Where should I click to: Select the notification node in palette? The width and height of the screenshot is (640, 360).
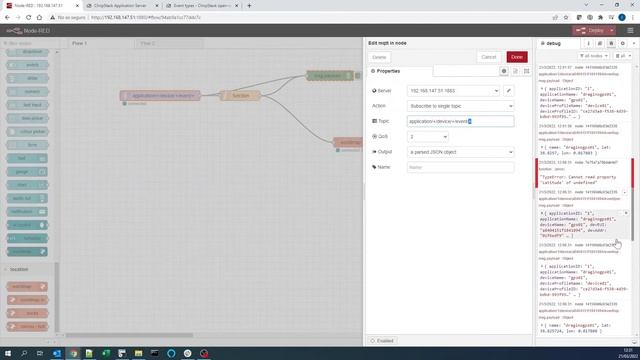coord(27,212)
